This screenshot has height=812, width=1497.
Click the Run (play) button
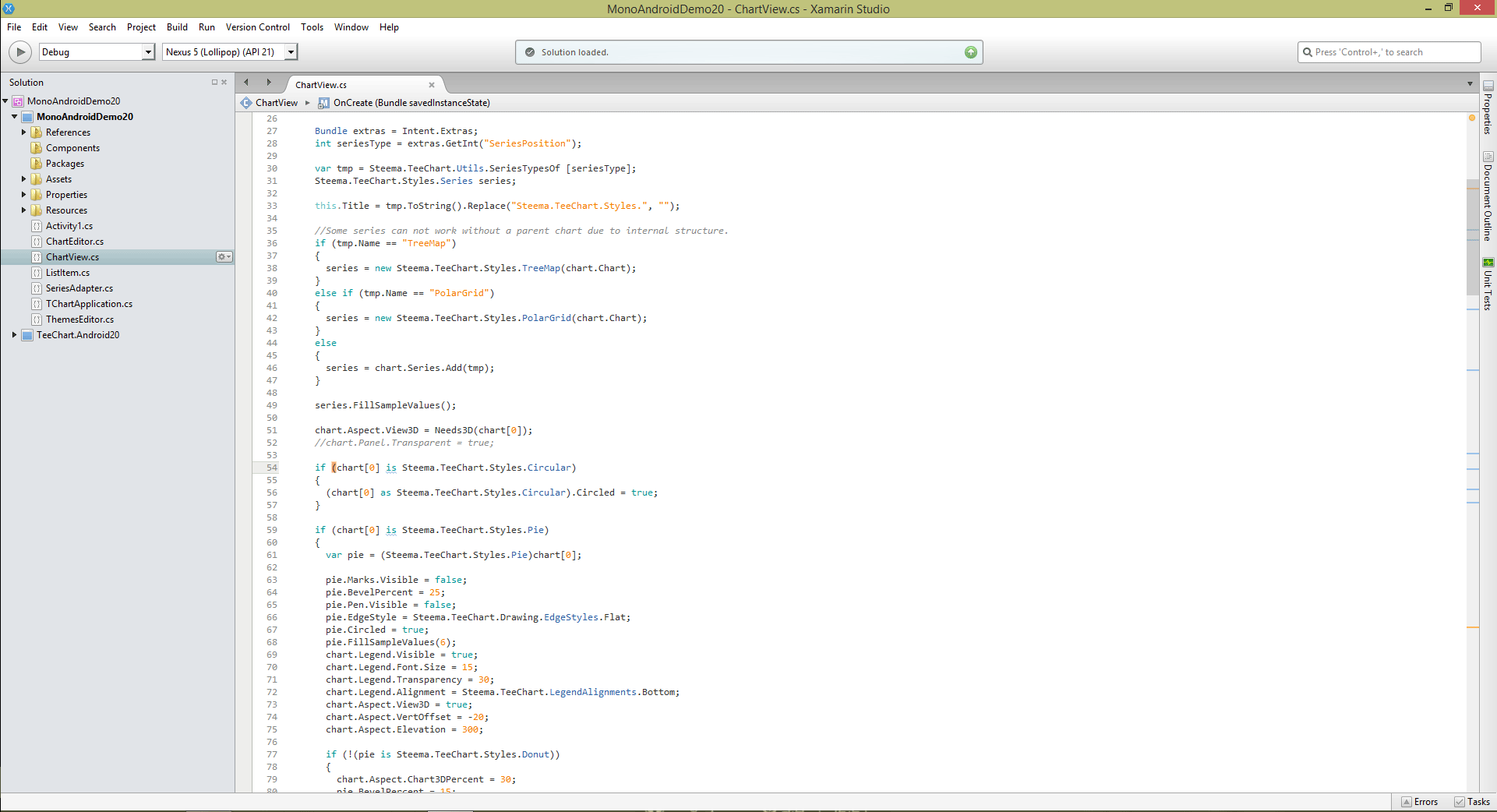pyautogui.click(x=20, y=52)
